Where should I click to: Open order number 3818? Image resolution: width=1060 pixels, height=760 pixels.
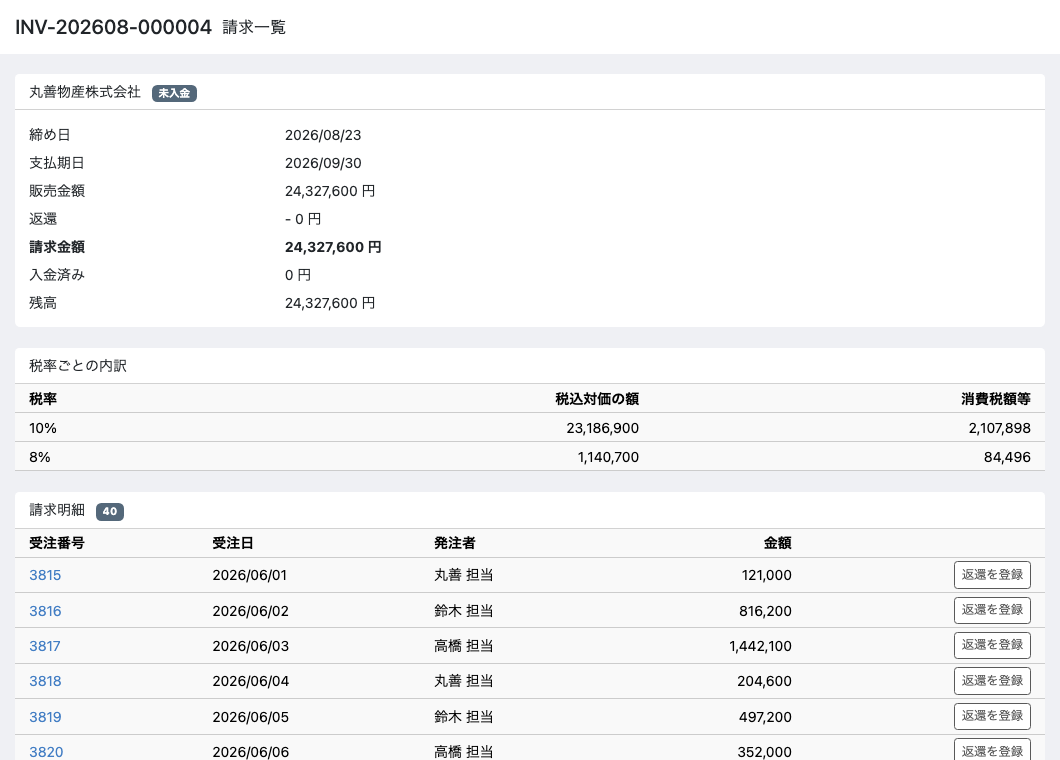(x=45, y=681)
